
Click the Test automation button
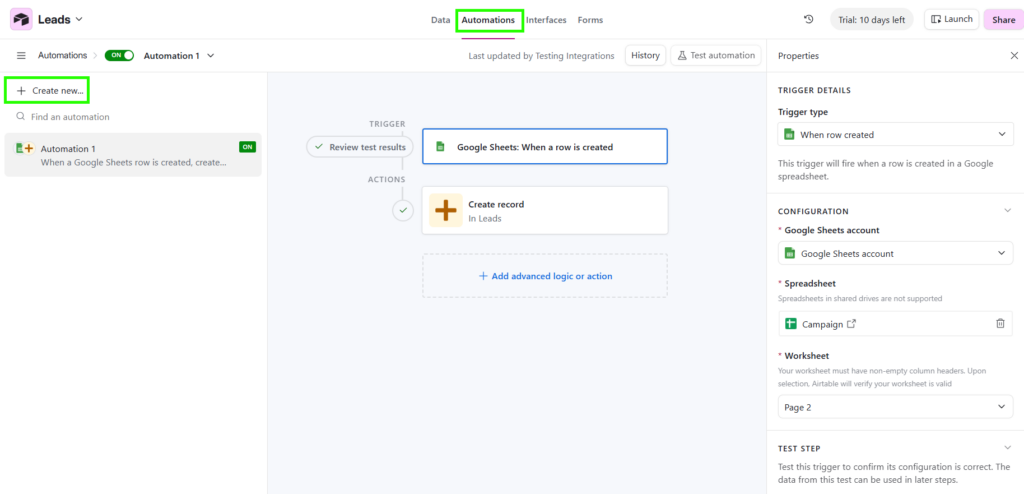click(x=714, y=56)
